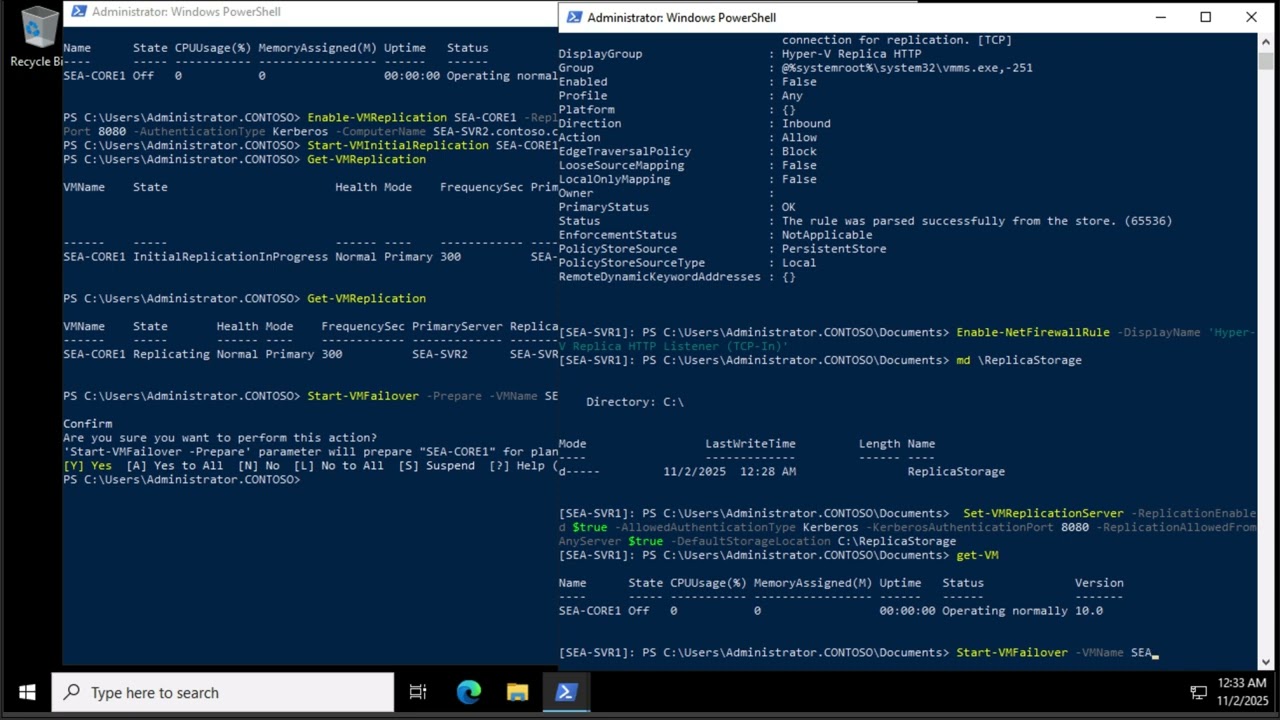Click '[Y] Yes' confirm option in background window
This screenshot has width=1280, height=720.
87,466
